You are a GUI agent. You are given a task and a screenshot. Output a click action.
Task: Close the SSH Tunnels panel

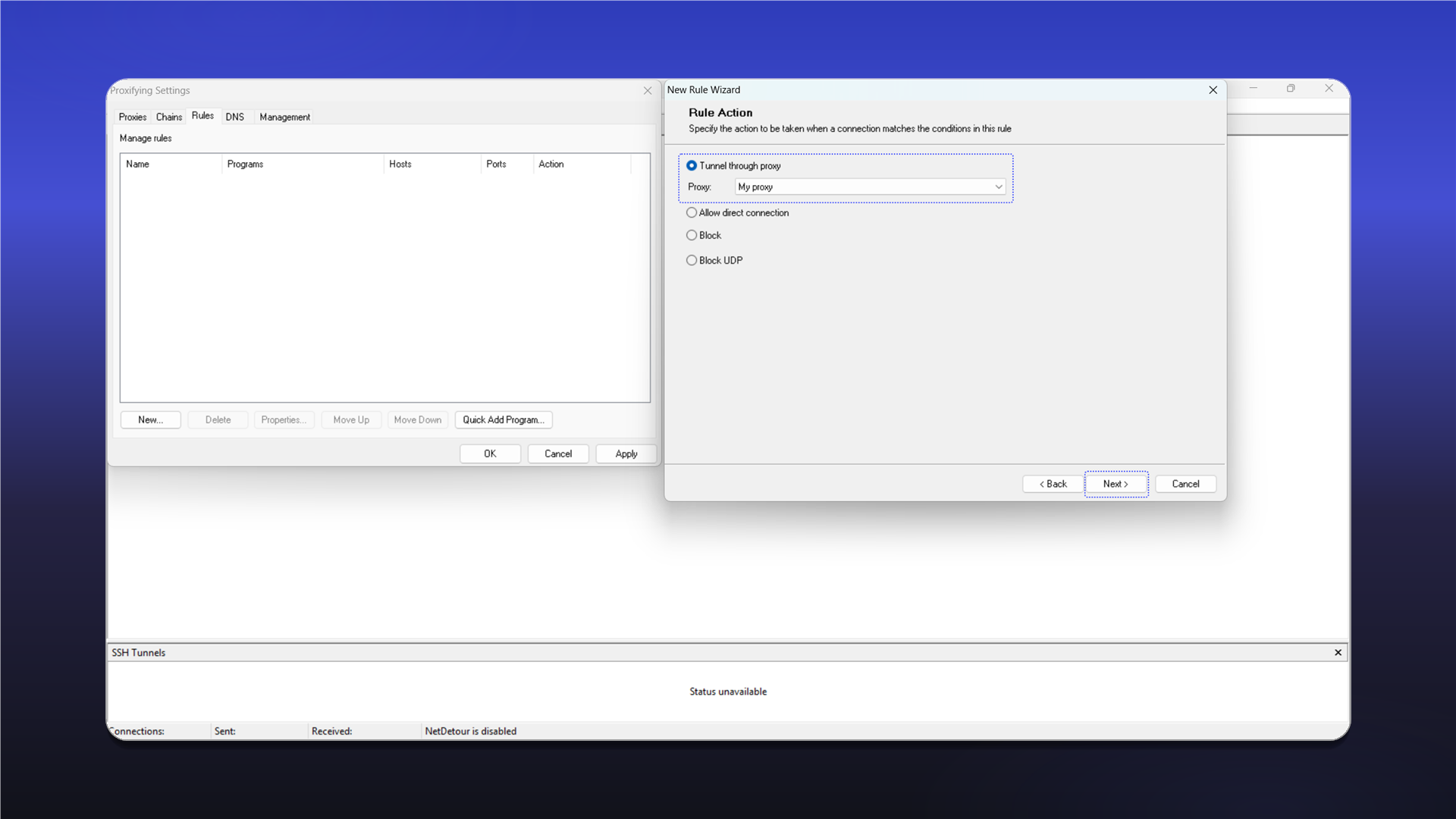click(1338, 652)
